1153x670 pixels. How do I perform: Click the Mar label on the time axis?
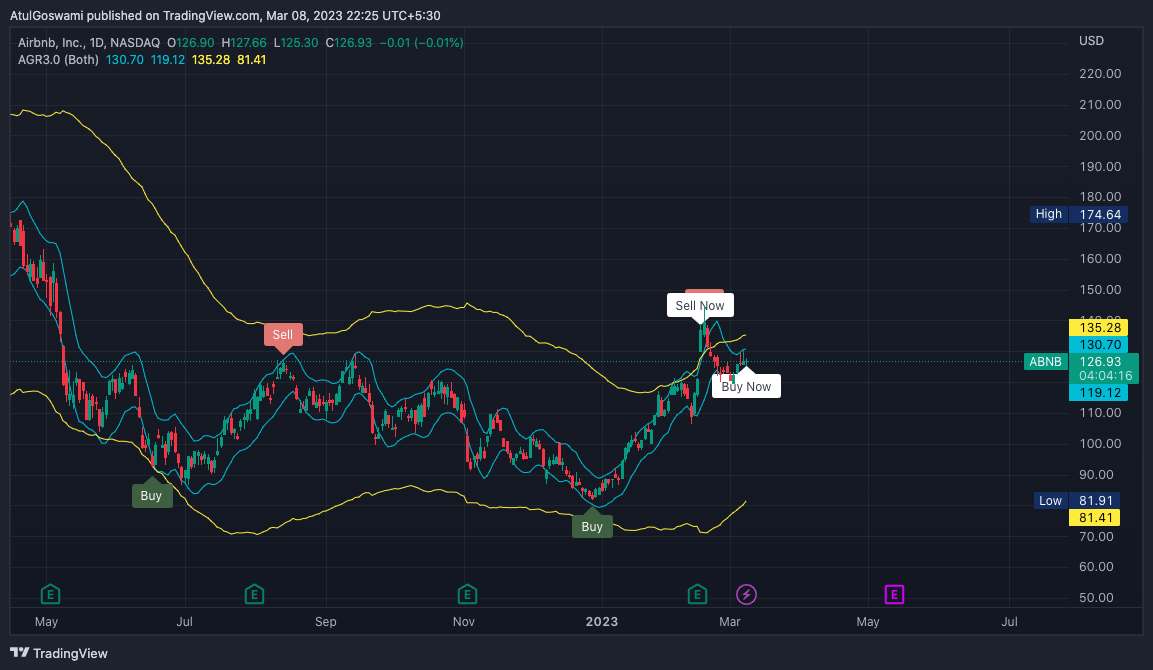729,621
